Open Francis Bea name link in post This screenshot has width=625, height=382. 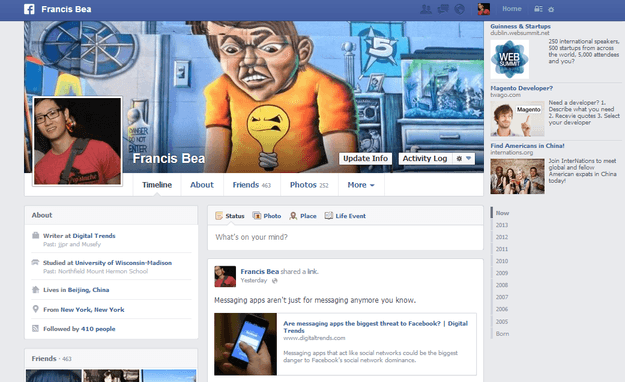pos(259,272)
